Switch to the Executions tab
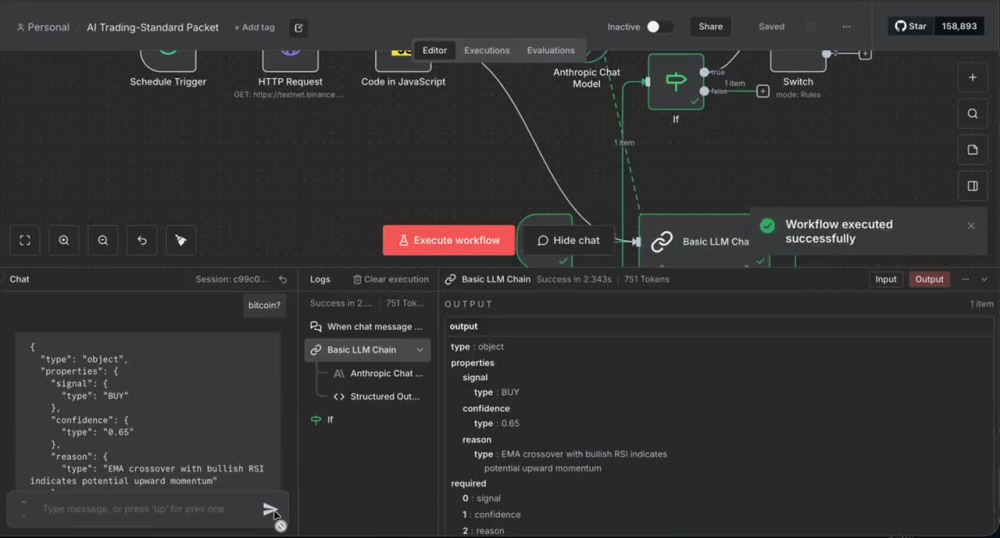1000x538 pixels. (x=487, y=50)
